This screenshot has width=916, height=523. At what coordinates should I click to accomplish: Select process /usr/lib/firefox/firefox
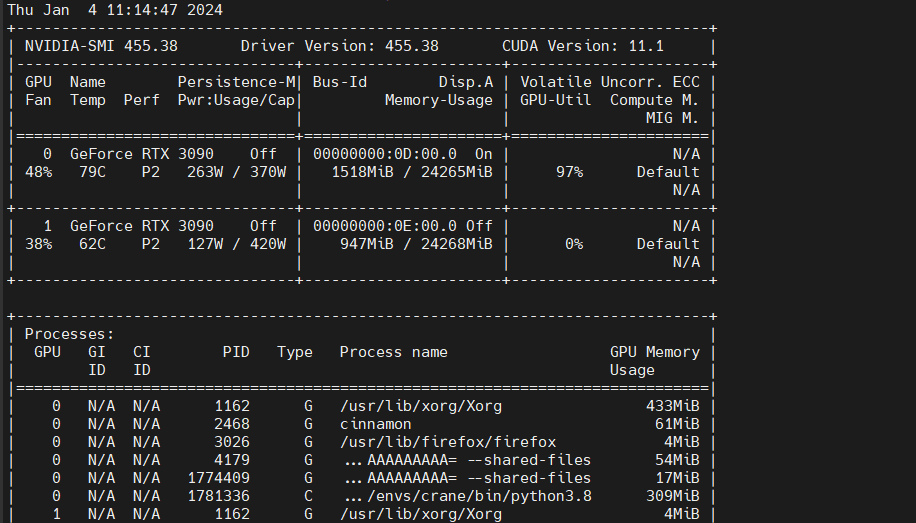[x=448, y=442]
